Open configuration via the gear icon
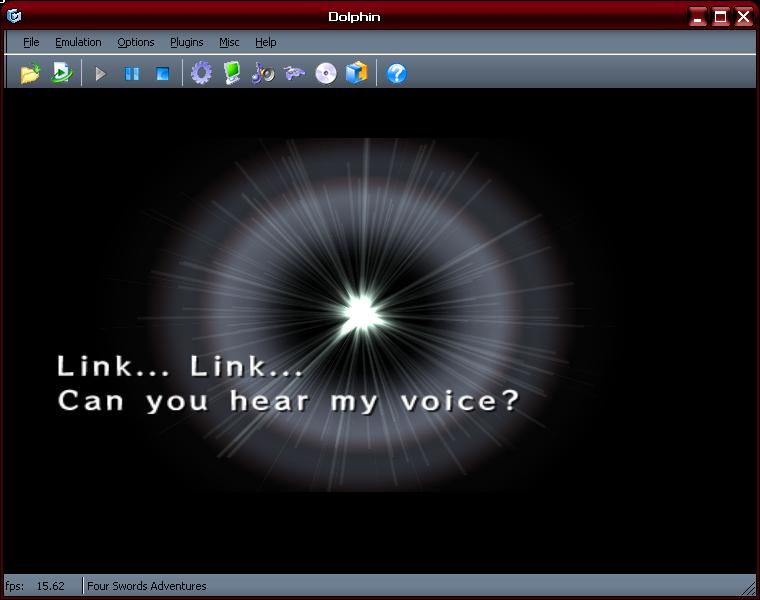The height and width of the screenshot is (600, 760). (201, 73)
